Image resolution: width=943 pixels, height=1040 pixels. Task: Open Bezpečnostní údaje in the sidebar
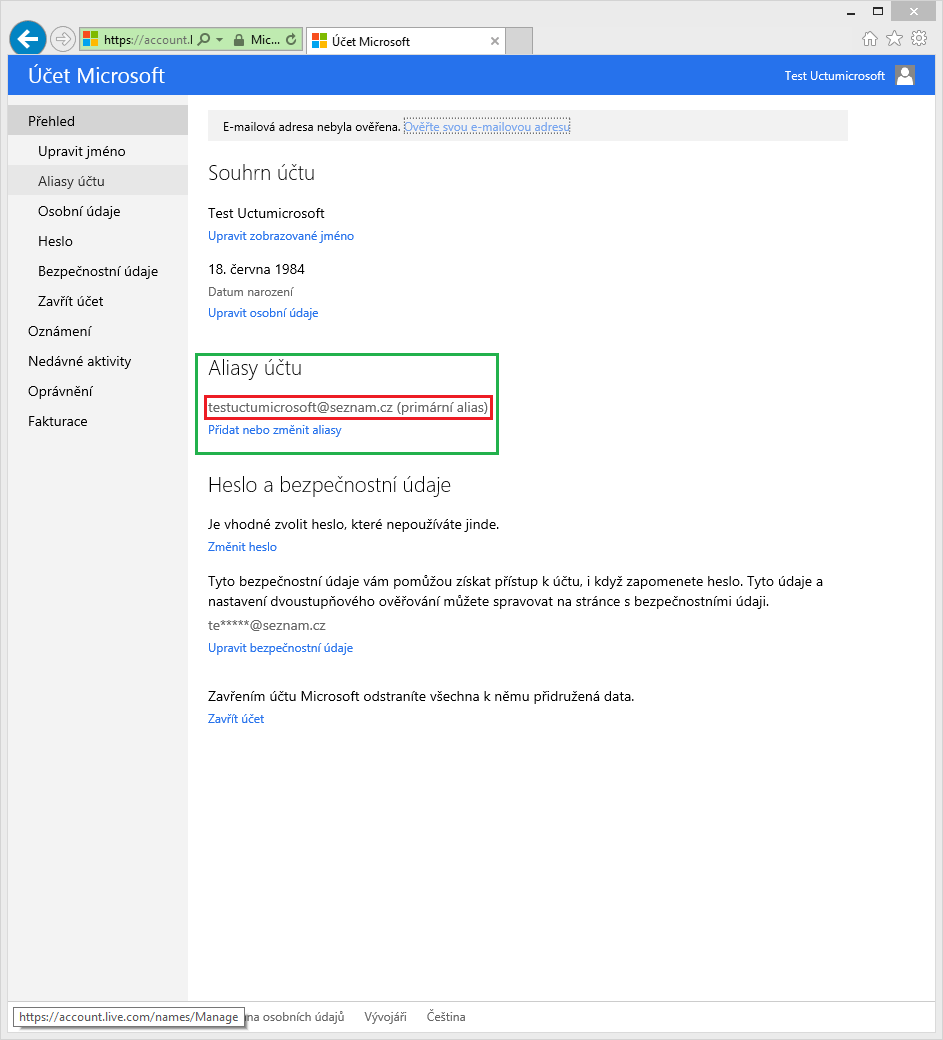98,271
